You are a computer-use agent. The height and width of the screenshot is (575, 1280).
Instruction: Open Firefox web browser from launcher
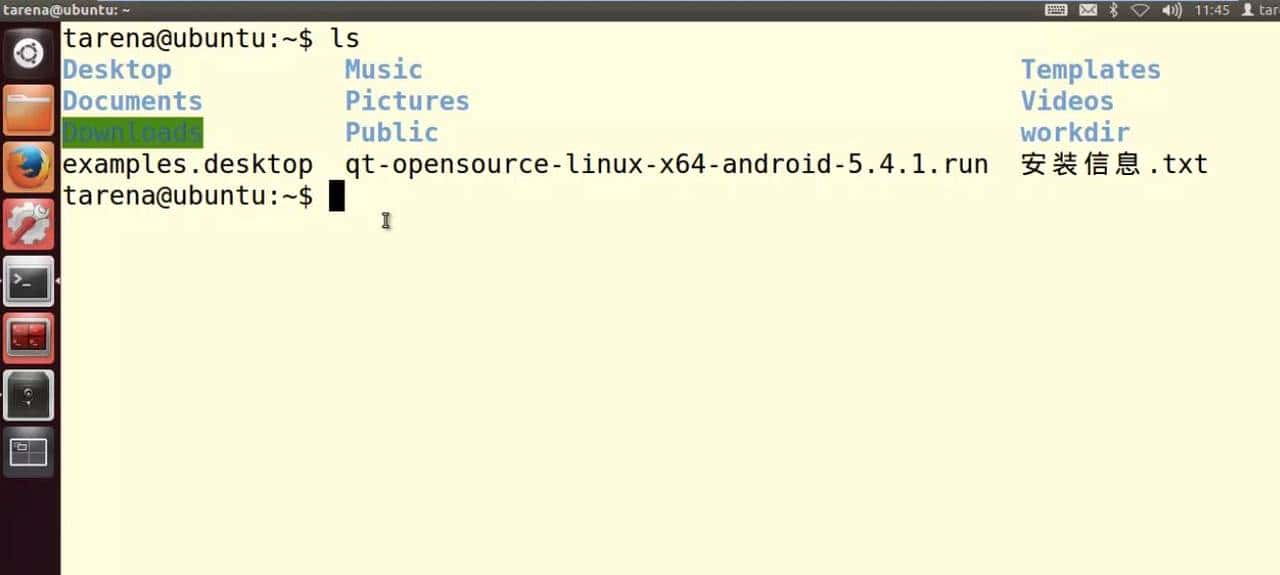[29, 166]
